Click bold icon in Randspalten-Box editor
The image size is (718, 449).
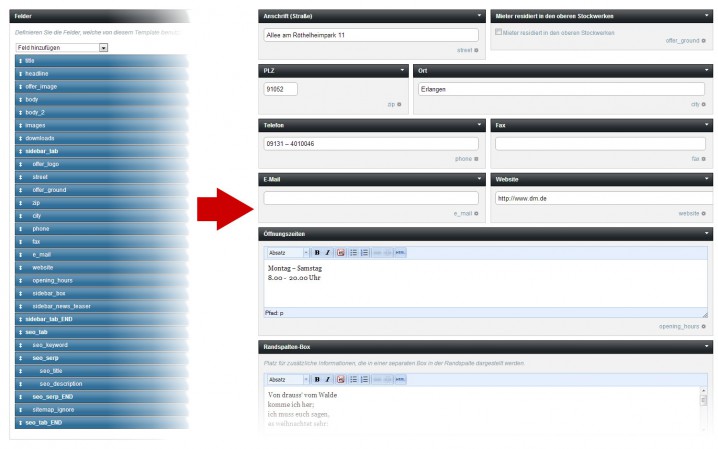pos(317,380)
